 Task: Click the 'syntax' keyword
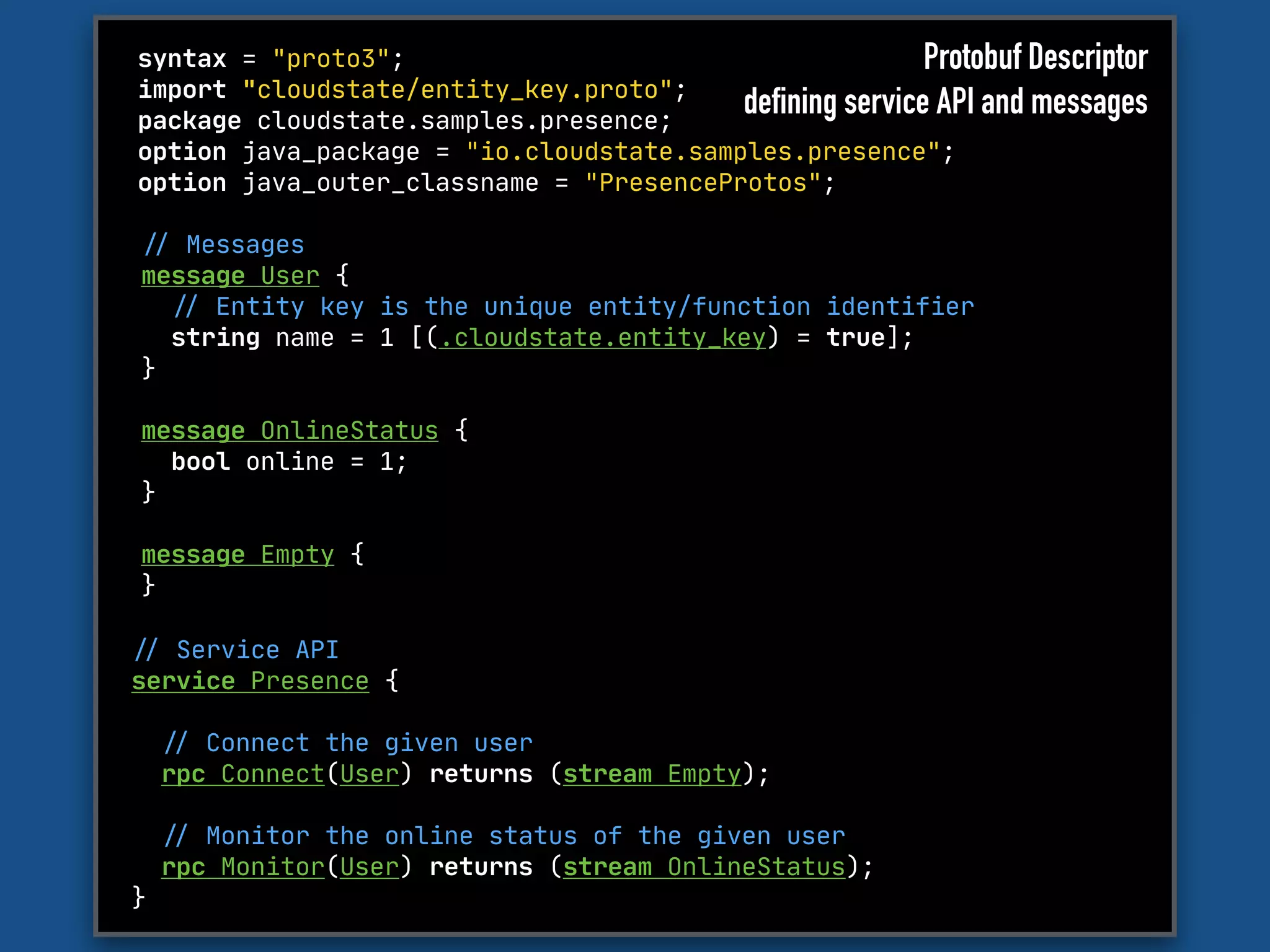(182, 59)
